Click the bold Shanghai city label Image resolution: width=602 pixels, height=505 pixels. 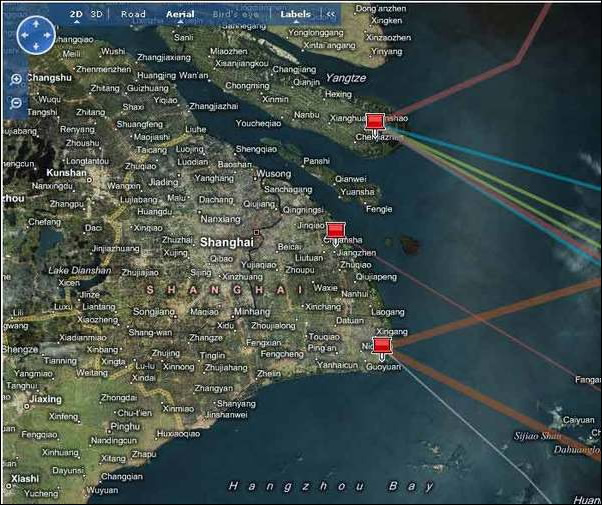(227, 242)
